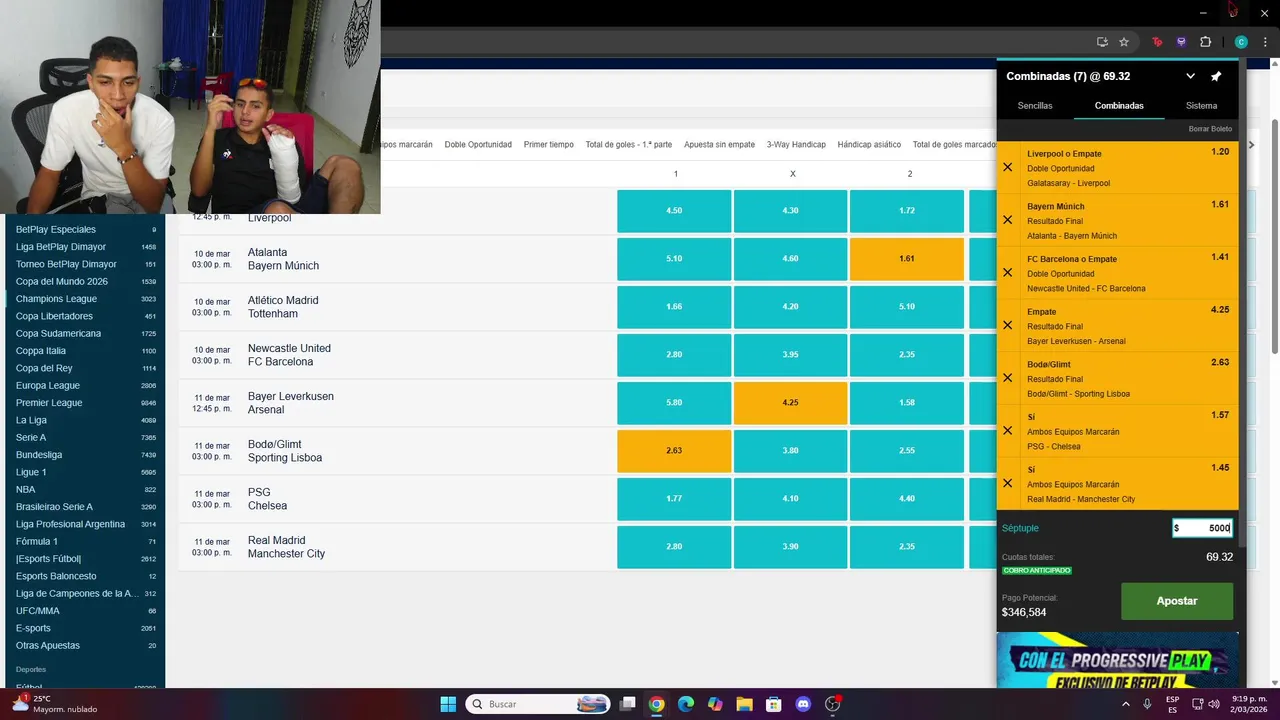Open the Real Madrid vs Manchester City match
Image resolution: width=1280 pixels, height=720 pixels.
pyautogui.click(x=286, y=547)
